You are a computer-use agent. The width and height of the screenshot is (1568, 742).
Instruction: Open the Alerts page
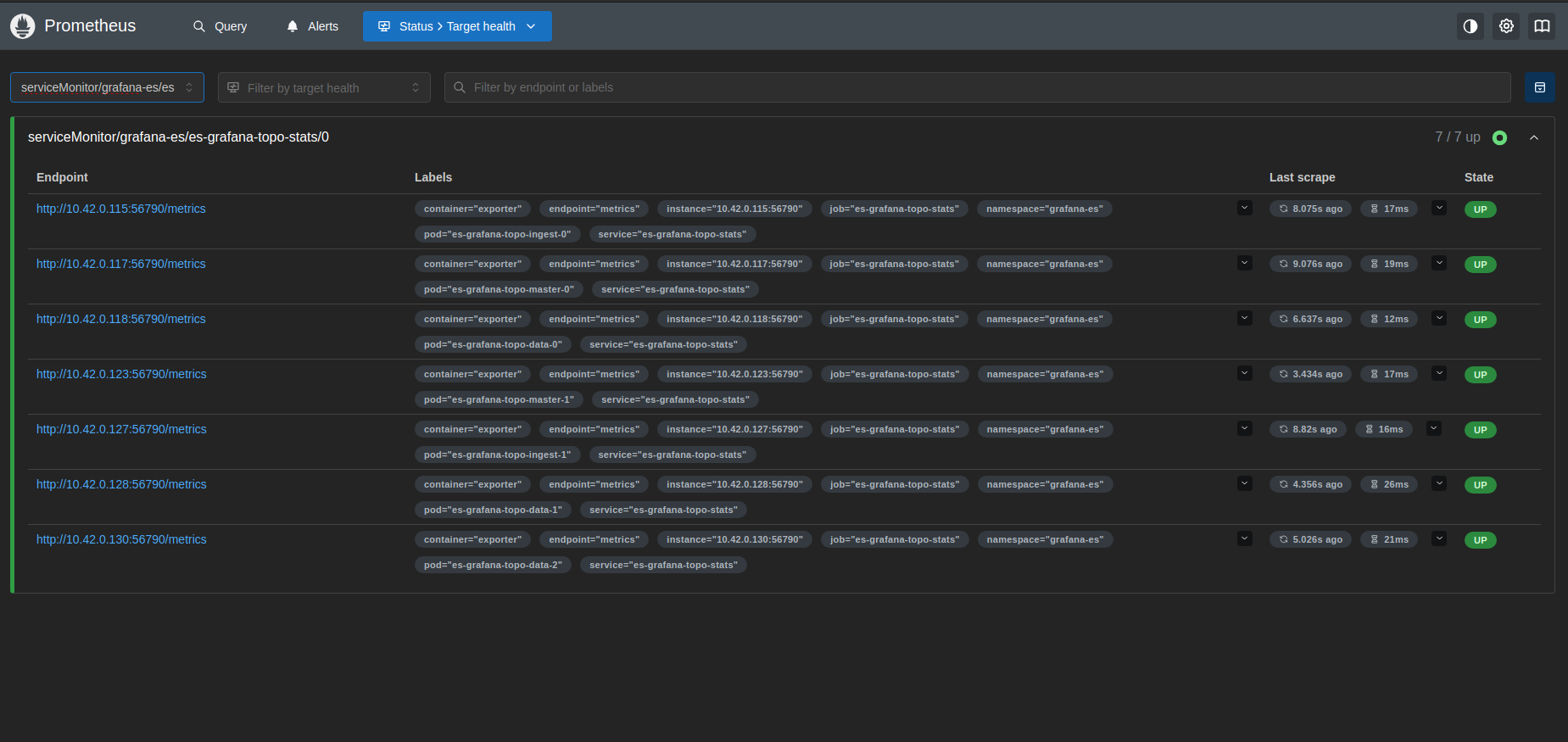click(312, 26)
